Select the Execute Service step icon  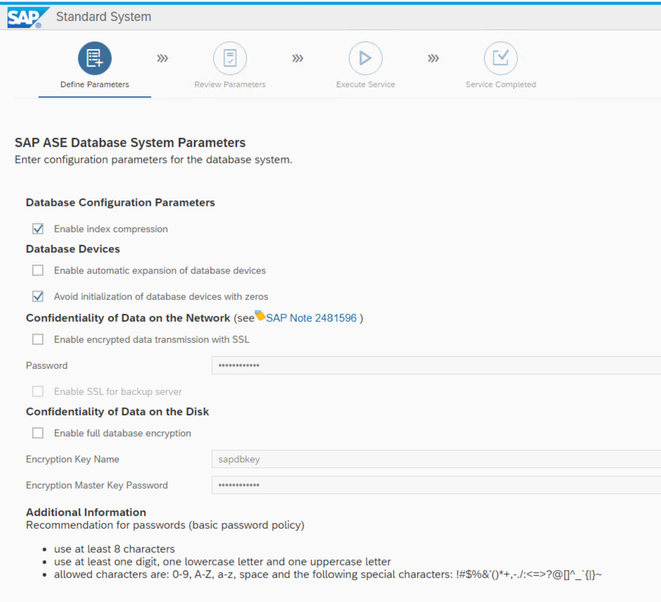coord(365,58)
